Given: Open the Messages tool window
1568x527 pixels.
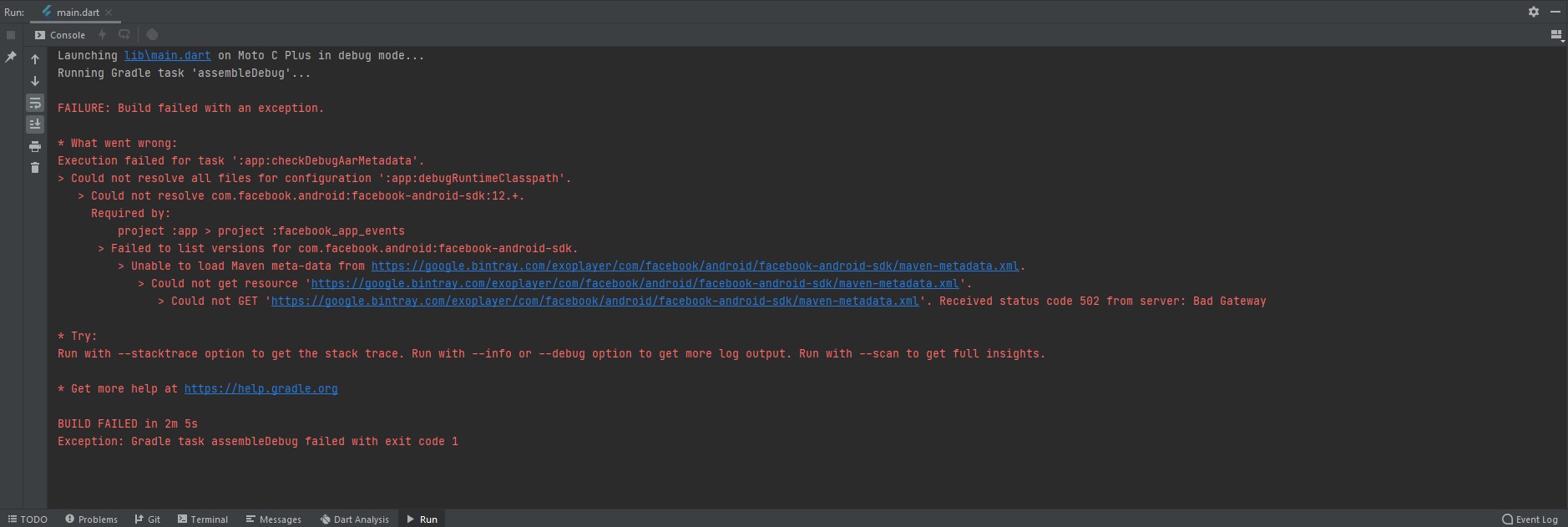Looking at the screenshot, I should pos(274,519).
